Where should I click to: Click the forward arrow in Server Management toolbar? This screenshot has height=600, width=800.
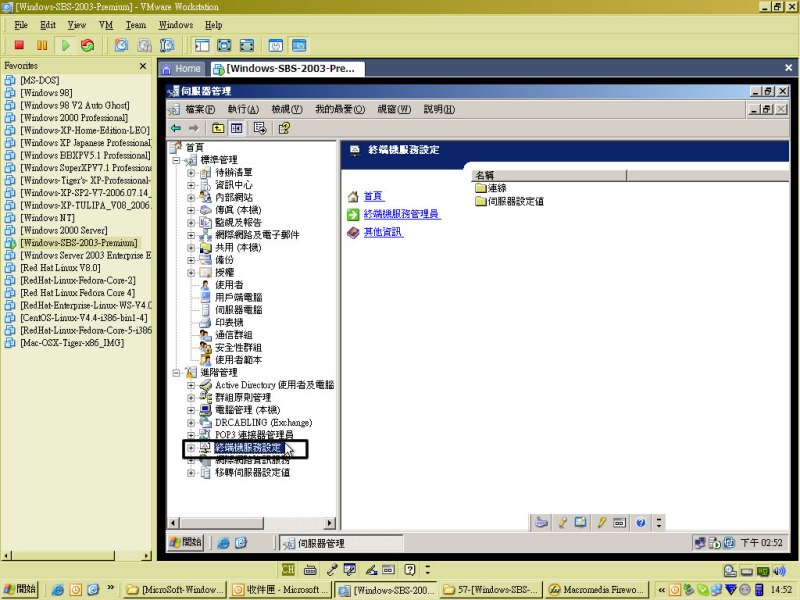coord(193,128)
